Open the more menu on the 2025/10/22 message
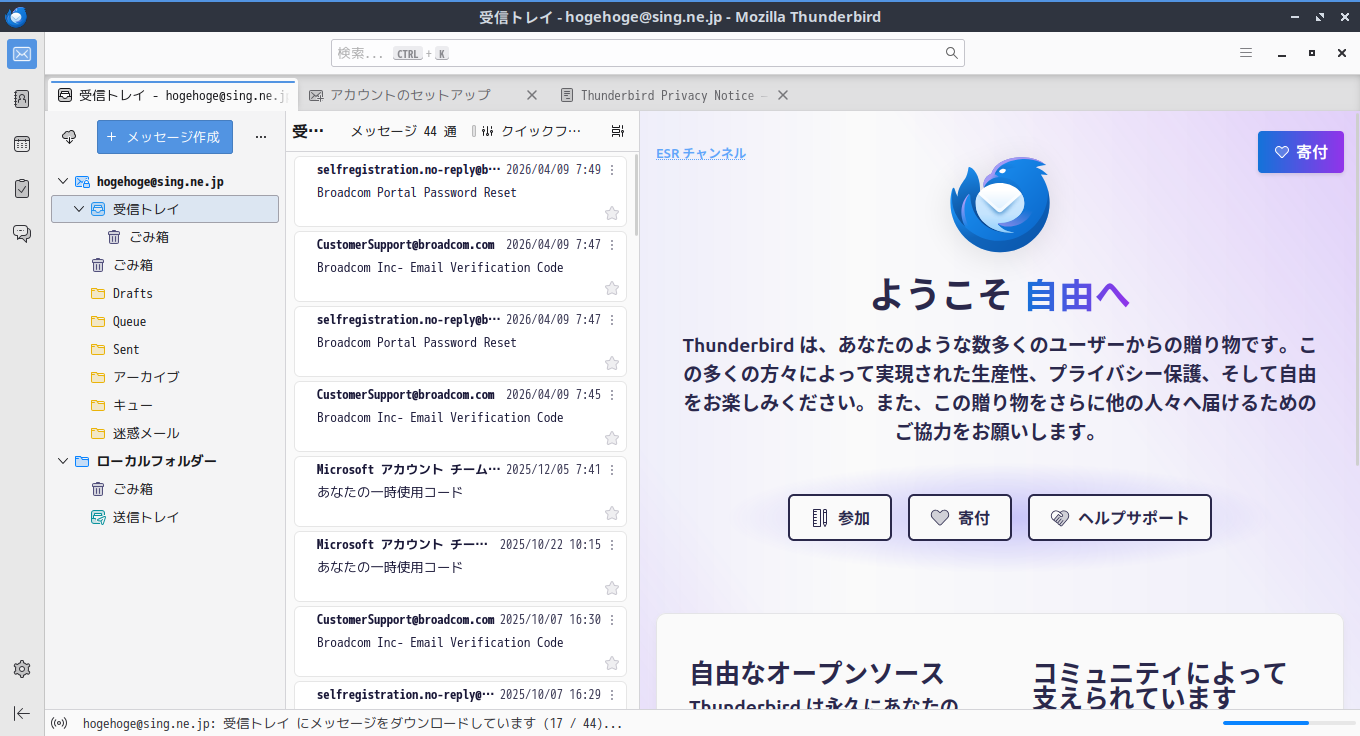Screen dimensions: 1360x736 612,545
